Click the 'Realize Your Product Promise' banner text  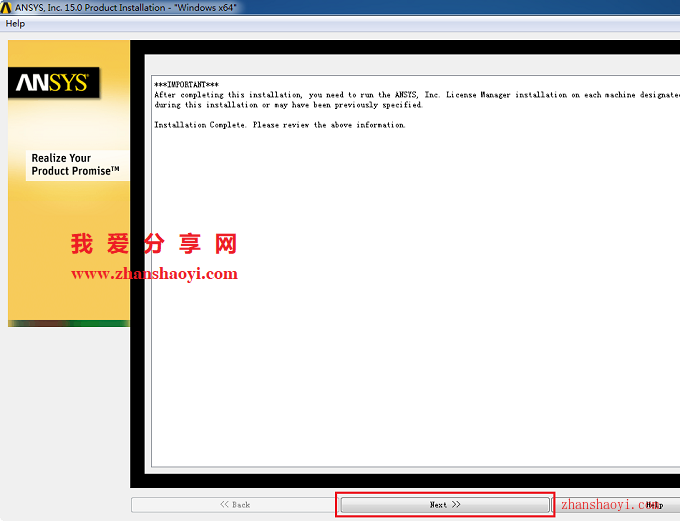click(x=75, y=164)
